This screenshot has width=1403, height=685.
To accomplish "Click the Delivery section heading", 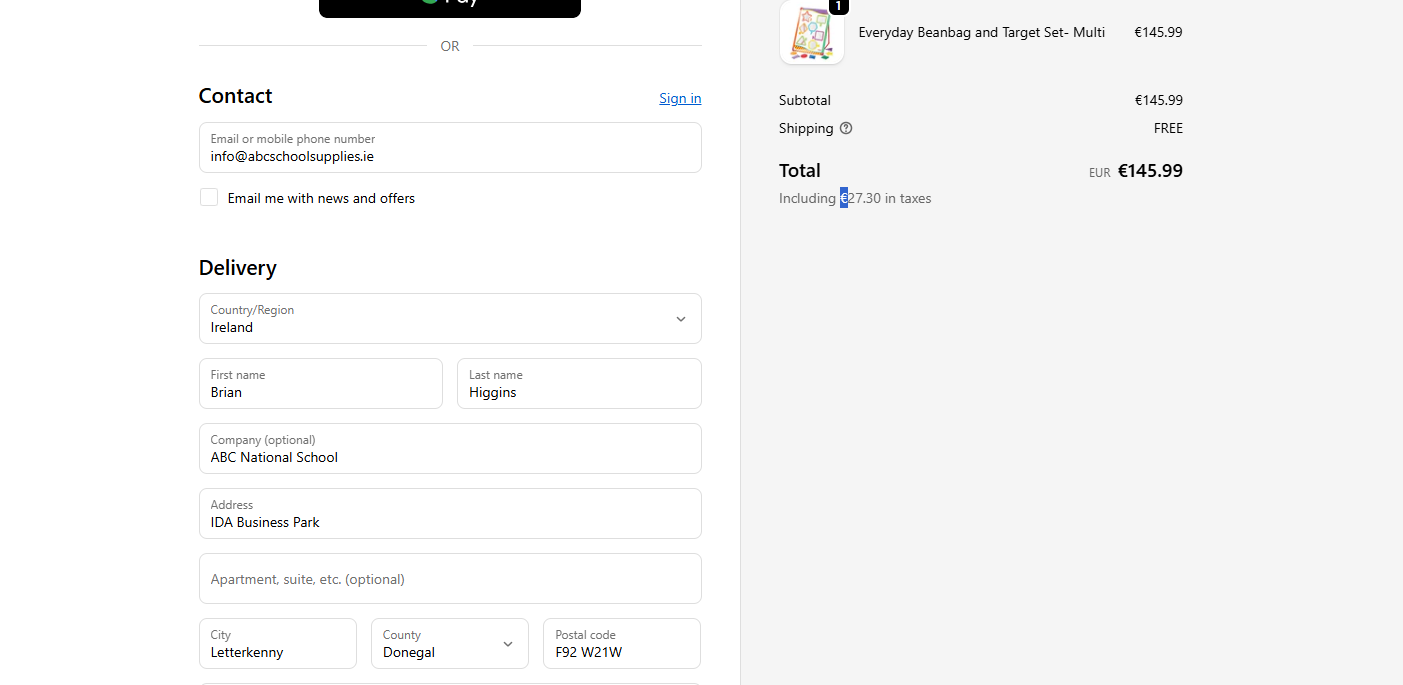I will click(x=238, y=268).
